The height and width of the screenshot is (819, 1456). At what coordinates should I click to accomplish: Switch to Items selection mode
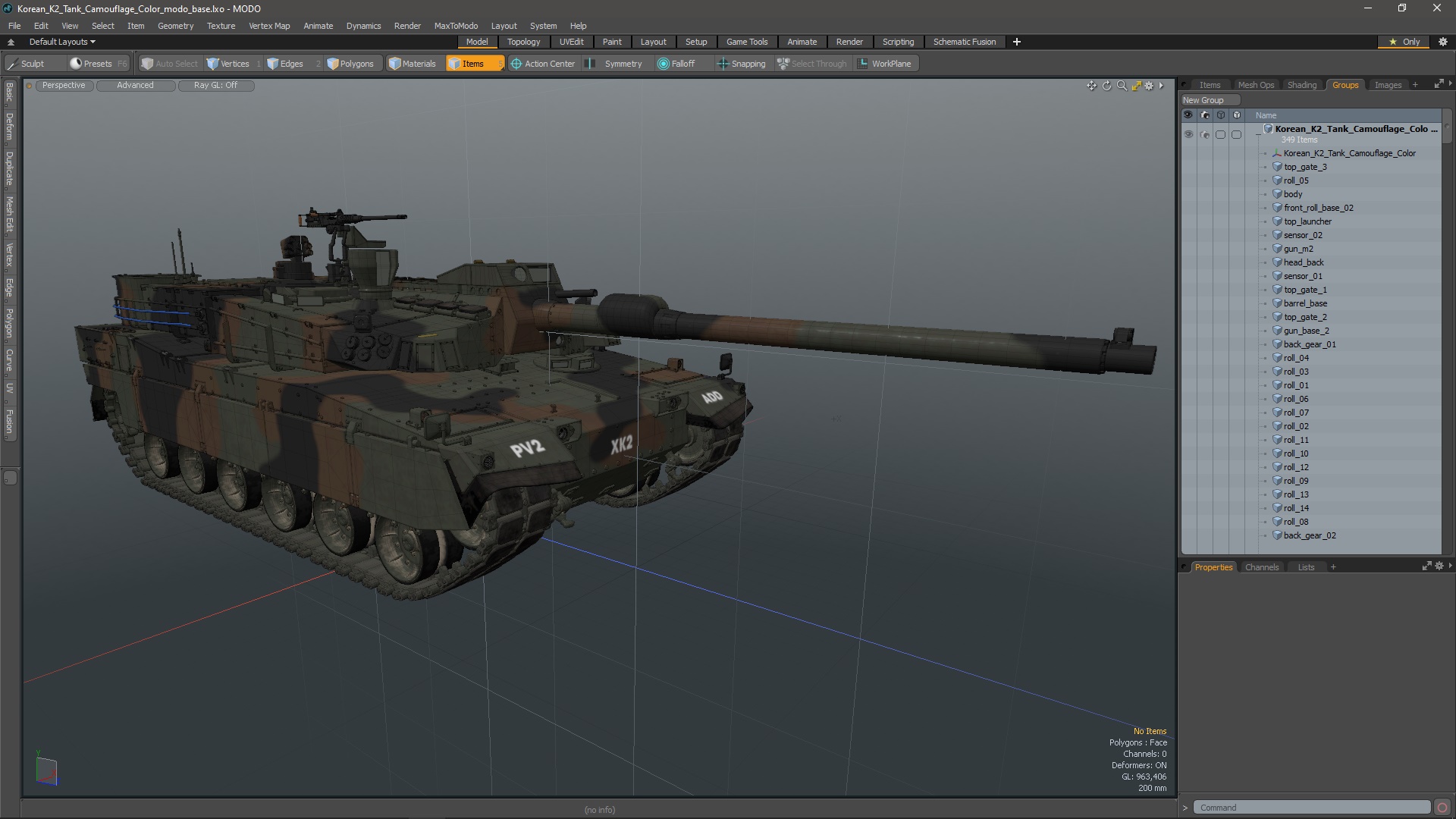[474, 64]
